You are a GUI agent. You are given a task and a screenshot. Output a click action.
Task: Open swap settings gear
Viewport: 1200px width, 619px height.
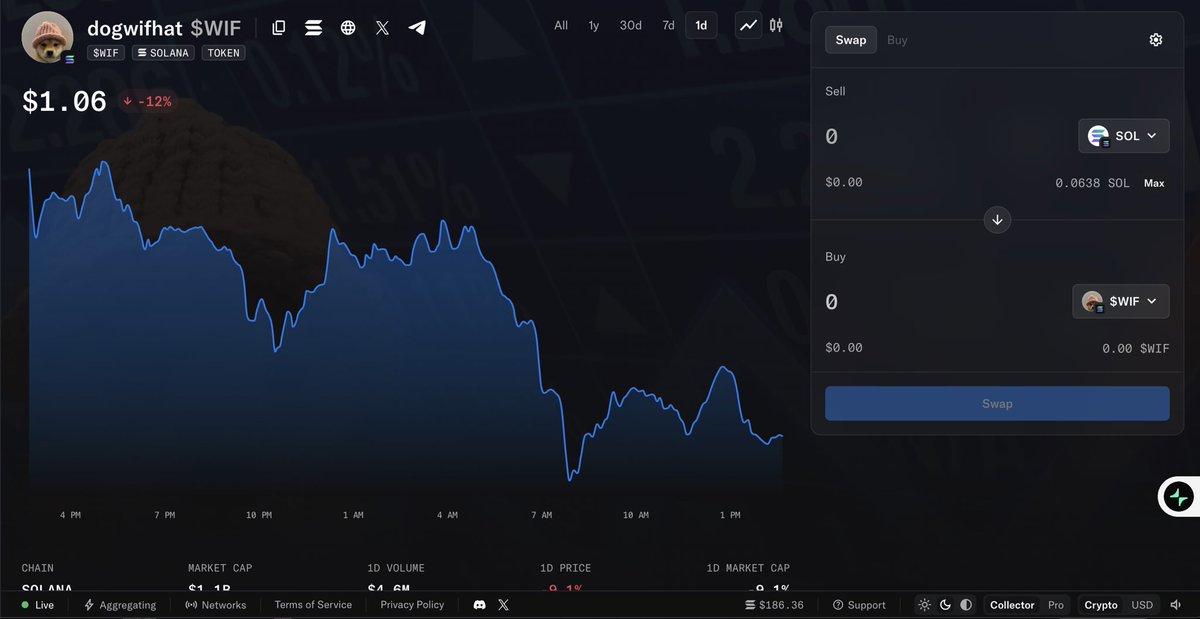(1156, 40)
